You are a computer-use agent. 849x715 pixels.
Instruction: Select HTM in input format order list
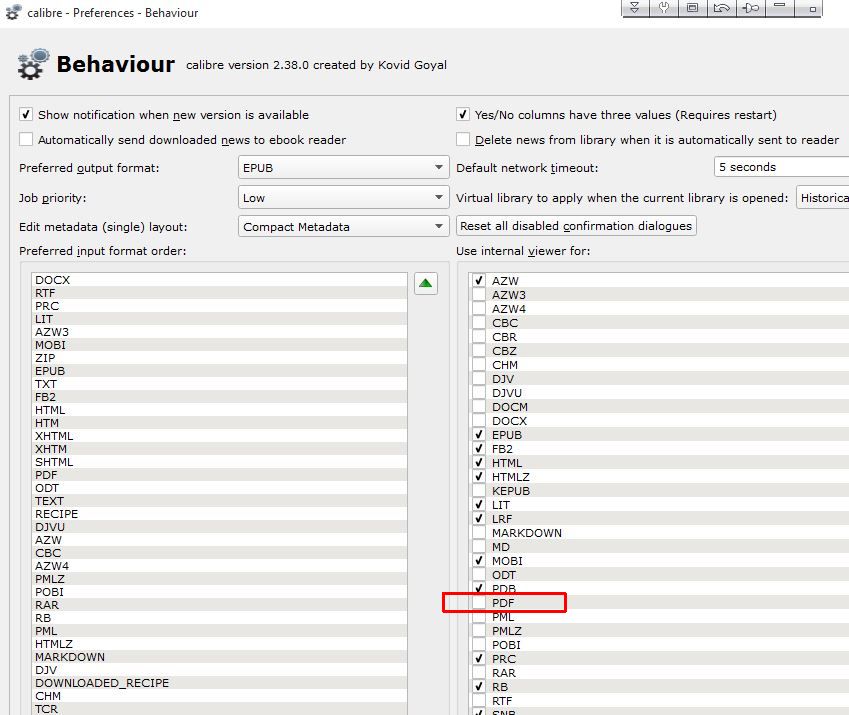(219, 423)
